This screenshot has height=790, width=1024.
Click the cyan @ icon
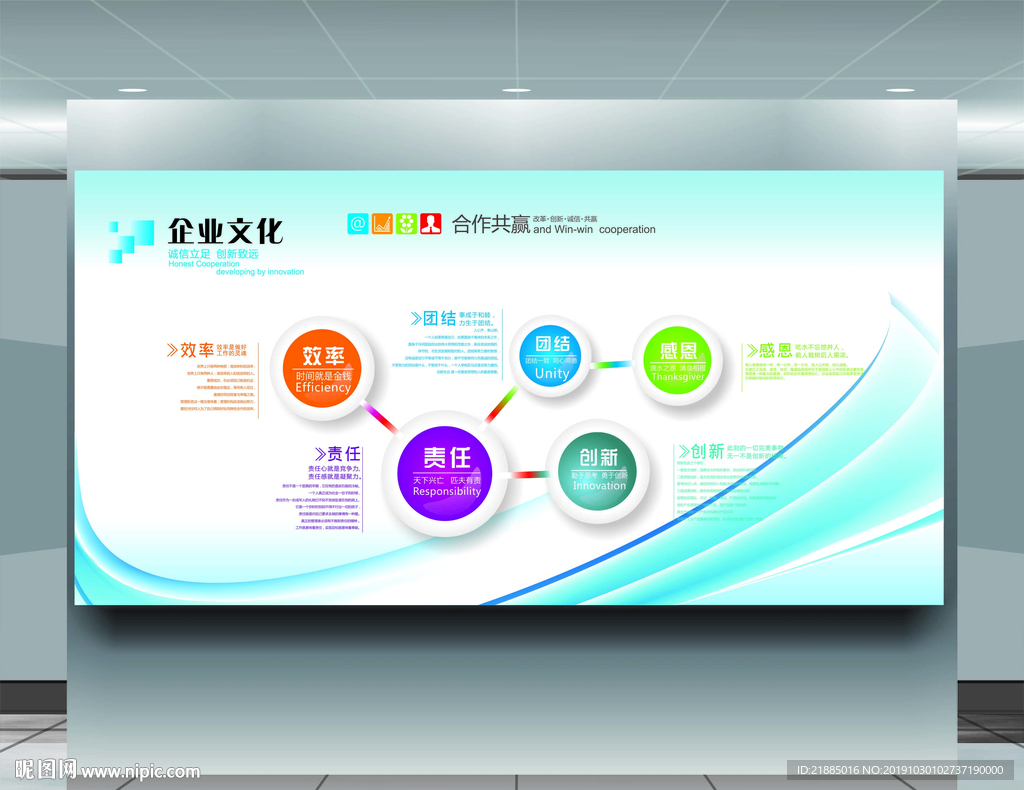click(x=358, y=223)
